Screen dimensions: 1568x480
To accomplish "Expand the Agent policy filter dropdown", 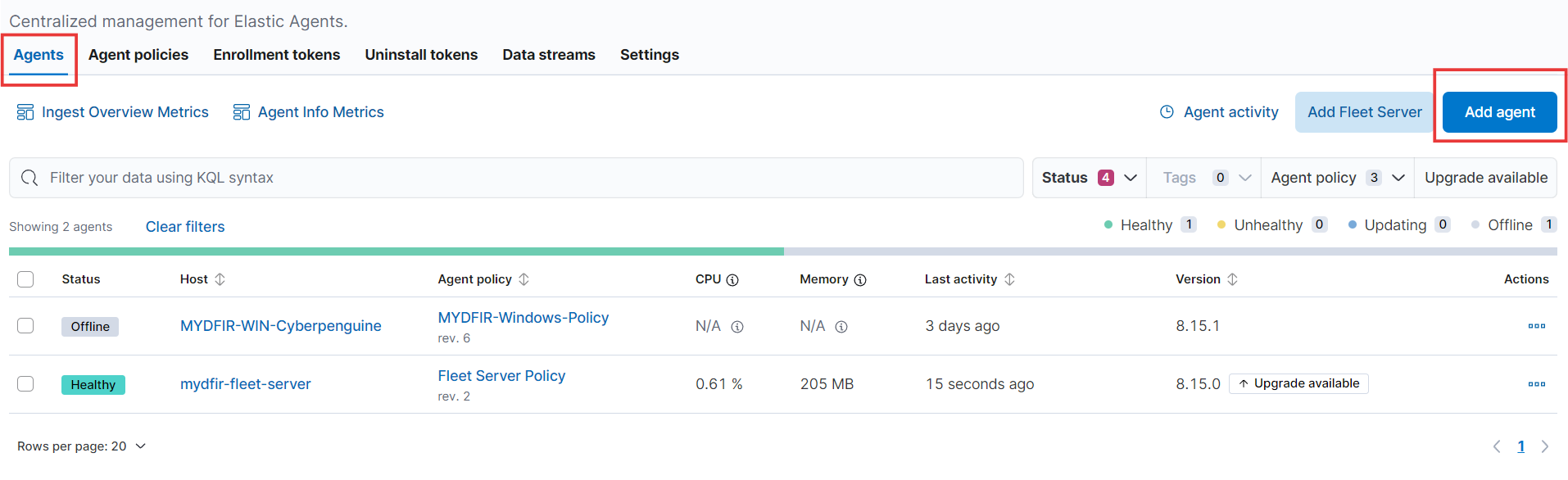I will pos(1338,178).
